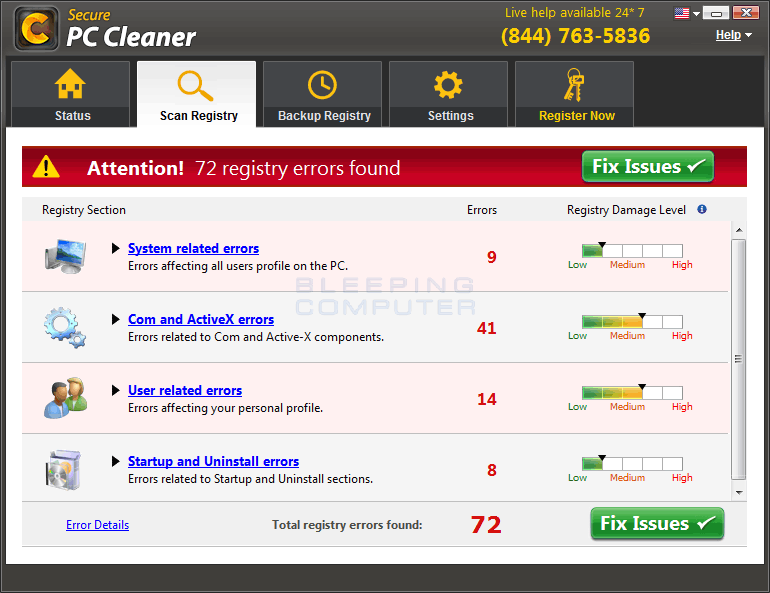Expand the System related errors triangle
Viewport: 770px width, 593px height.
pyautogui.click(x=116, y=249)
